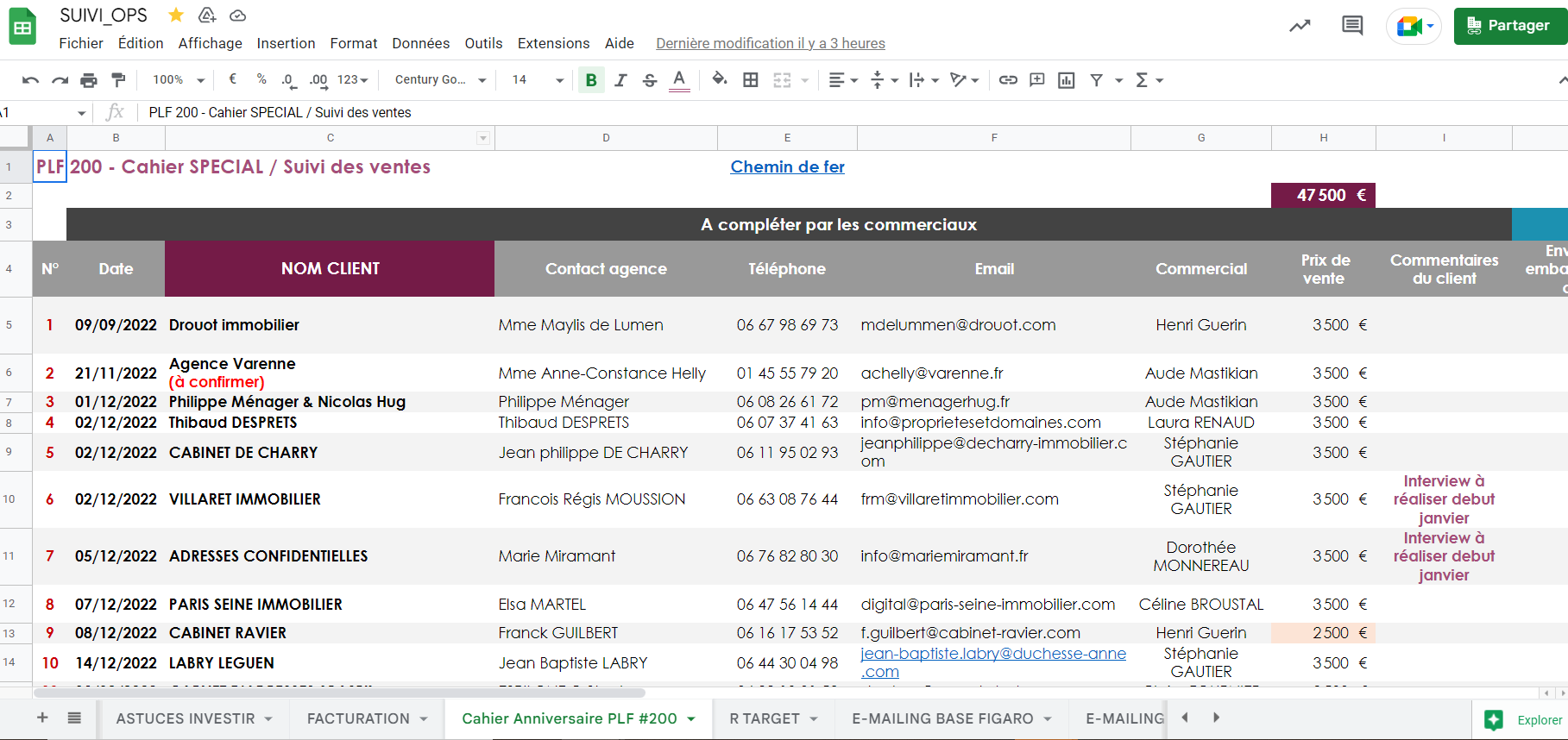
Task: Select the paint format roller tool
Action: [x=118, y=80]
